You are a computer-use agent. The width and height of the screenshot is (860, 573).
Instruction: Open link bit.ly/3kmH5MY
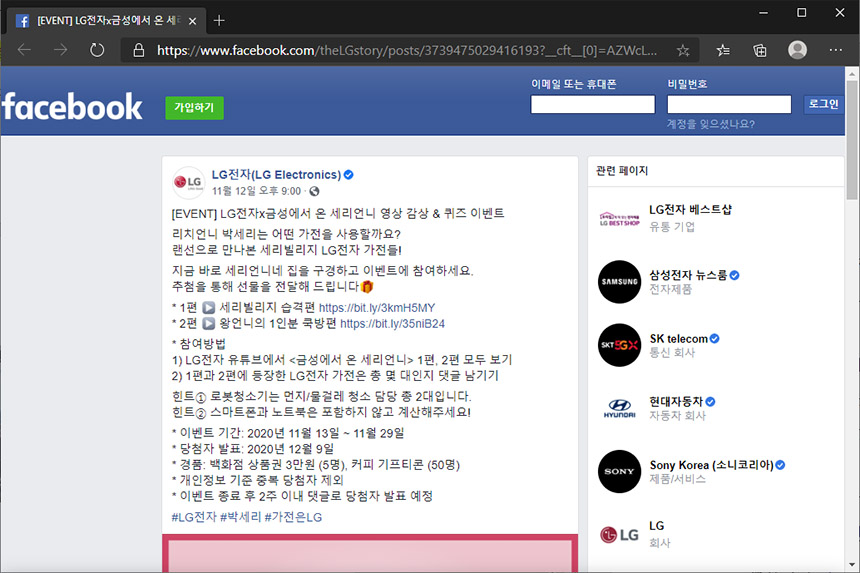377,308
